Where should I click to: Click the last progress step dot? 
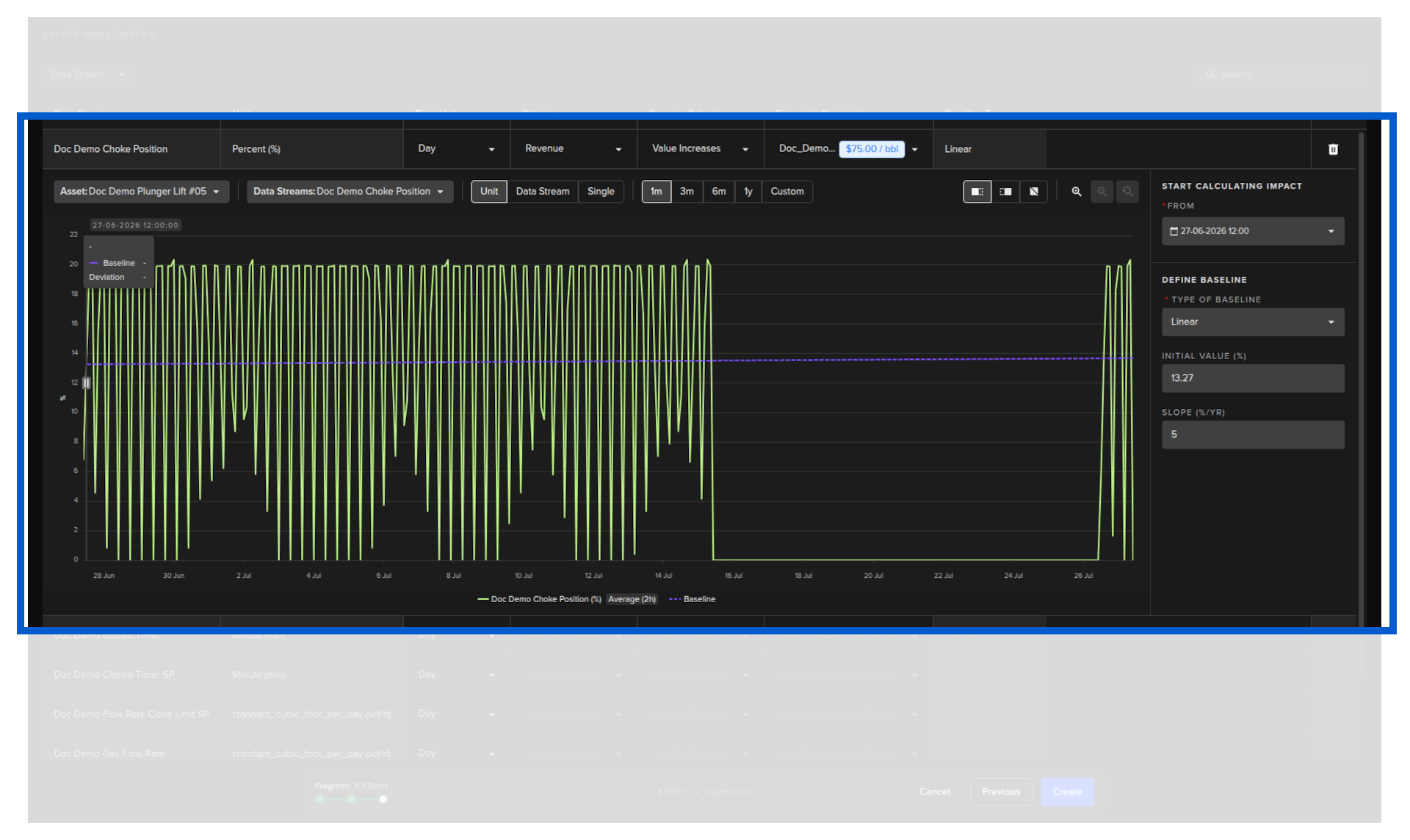click(x=383, y=799)
